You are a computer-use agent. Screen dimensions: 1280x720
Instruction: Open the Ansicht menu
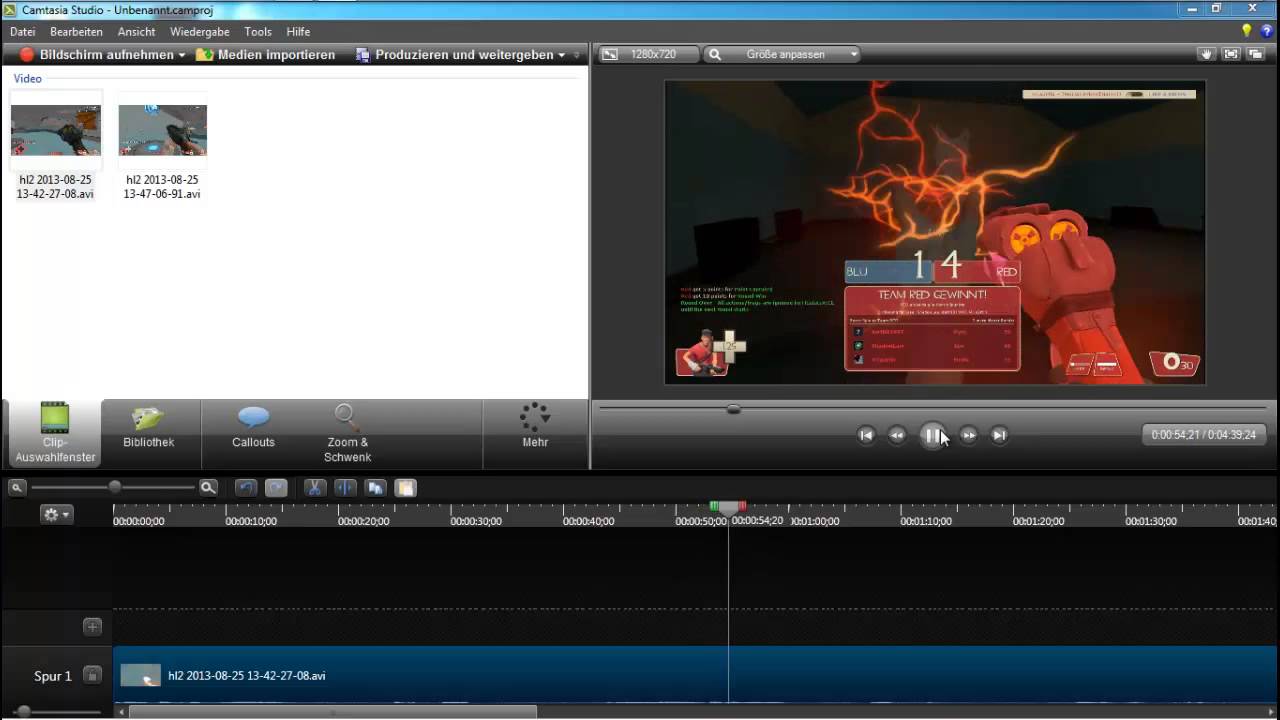tap(136, 32)
